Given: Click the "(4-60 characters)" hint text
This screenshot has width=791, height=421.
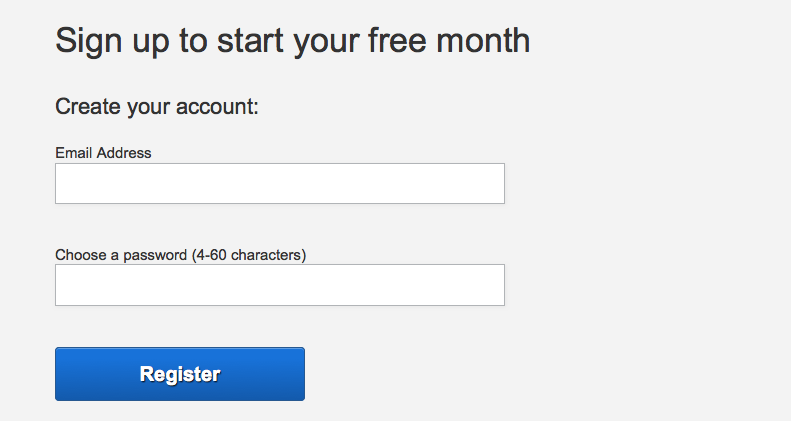Looking at the screenshot, I should coord(248,255).
